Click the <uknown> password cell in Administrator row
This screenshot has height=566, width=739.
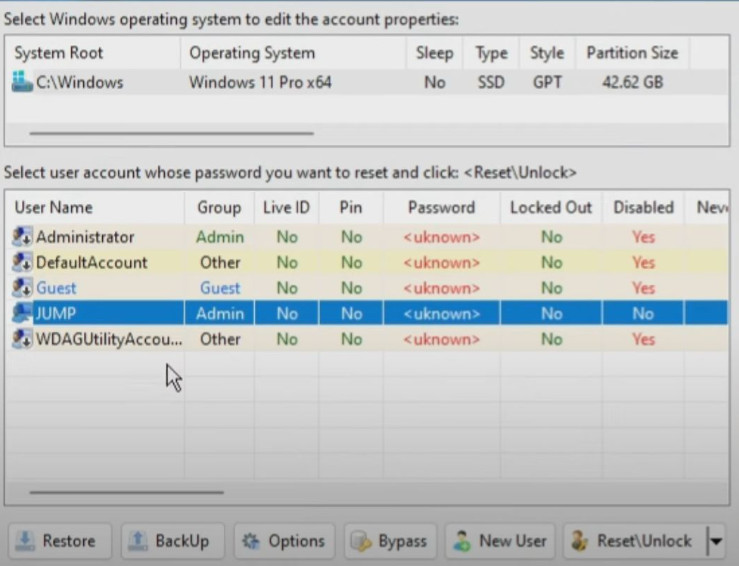[x=442, y=237]
